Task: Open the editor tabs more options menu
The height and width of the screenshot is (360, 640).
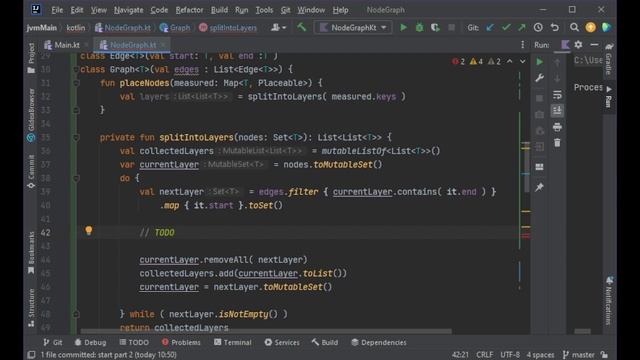Action: (x=522, y=45)
